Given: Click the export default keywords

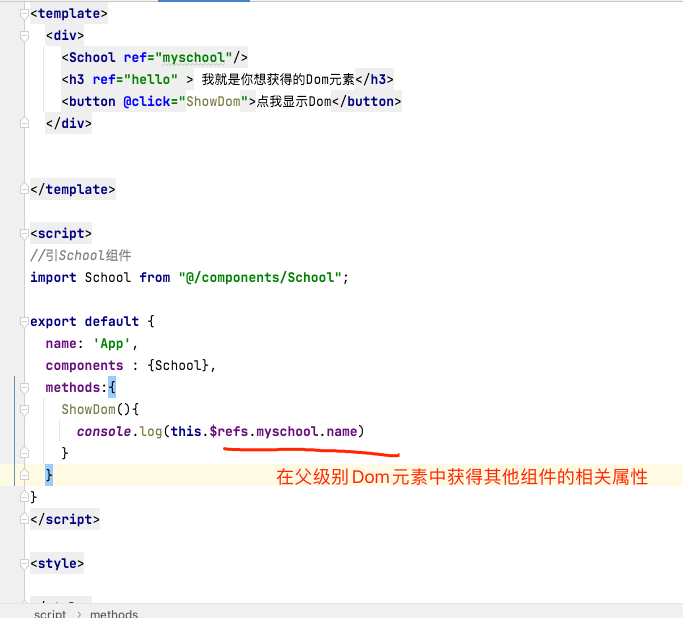Looking at the screenshot, I should click(x=85, y=321).
